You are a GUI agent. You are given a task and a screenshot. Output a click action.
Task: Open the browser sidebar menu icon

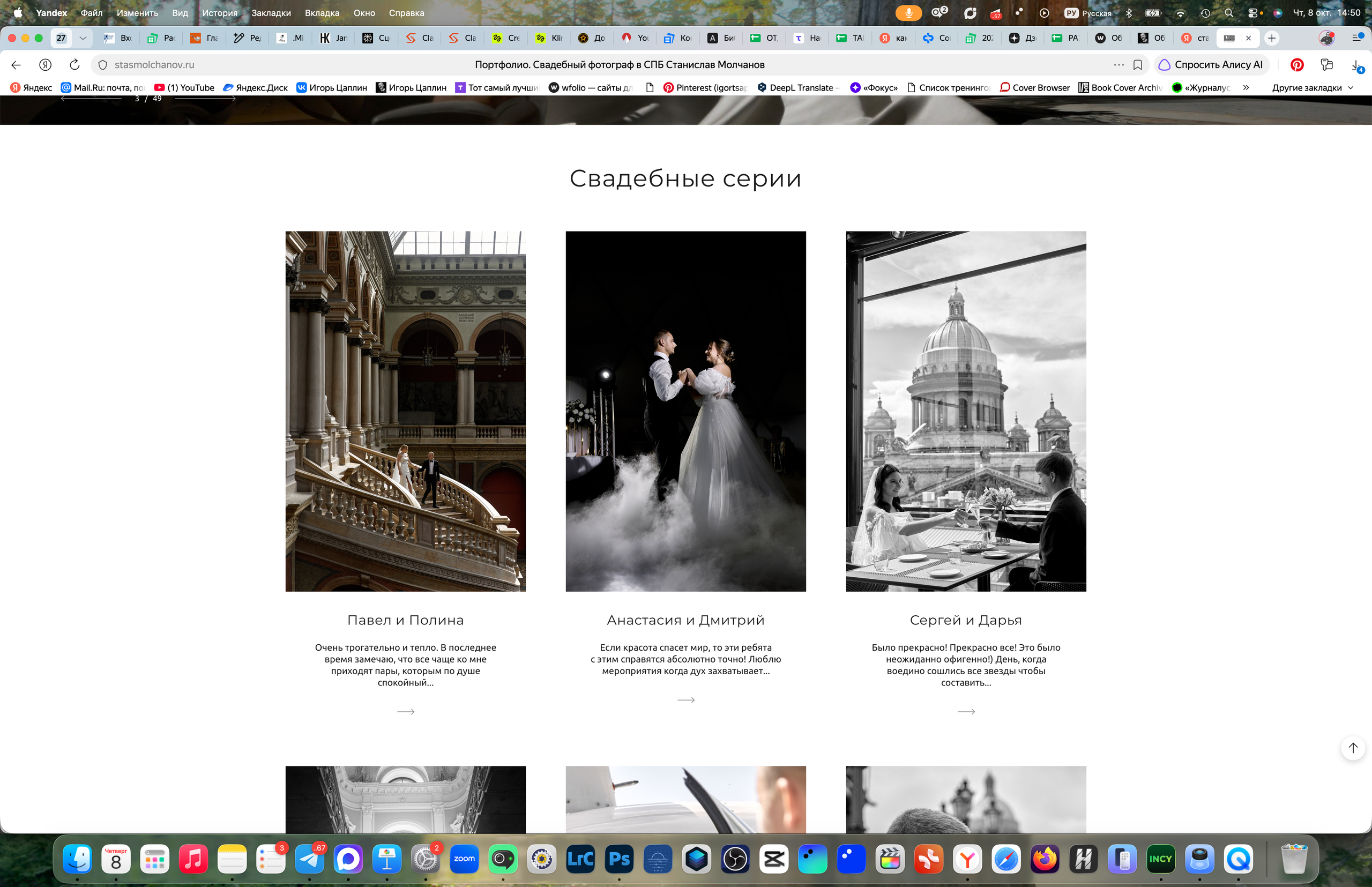pos(1356,38)
